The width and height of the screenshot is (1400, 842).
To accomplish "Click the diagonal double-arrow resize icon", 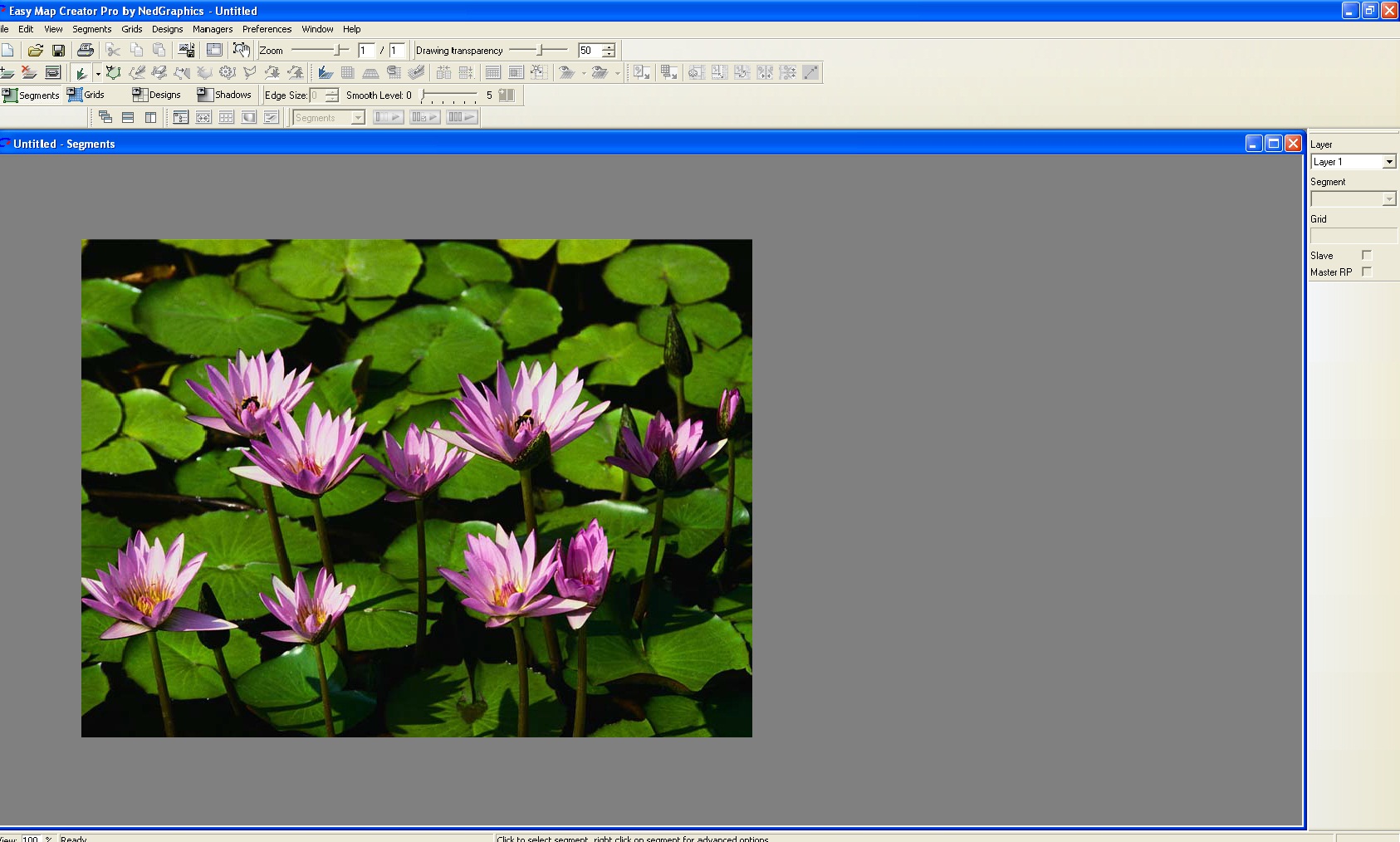I will coord(810,72).
